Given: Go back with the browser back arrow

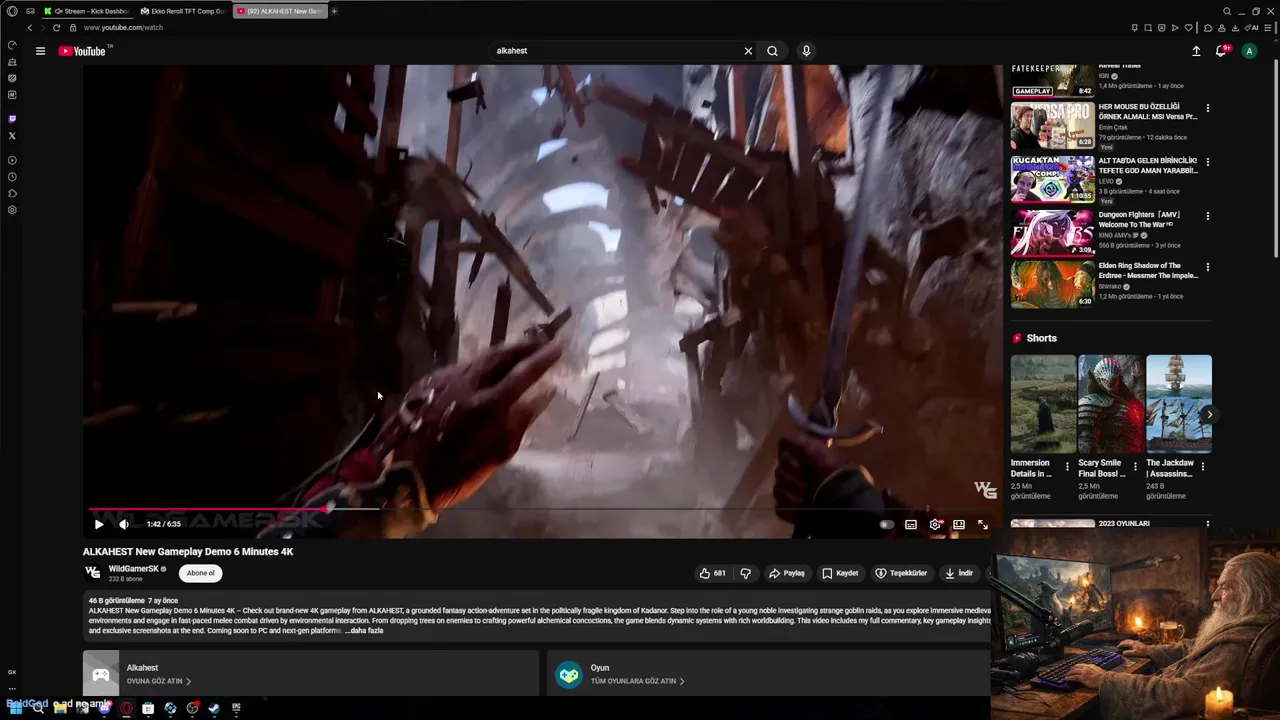Looking at the screenshot, I should click(30, 28).
